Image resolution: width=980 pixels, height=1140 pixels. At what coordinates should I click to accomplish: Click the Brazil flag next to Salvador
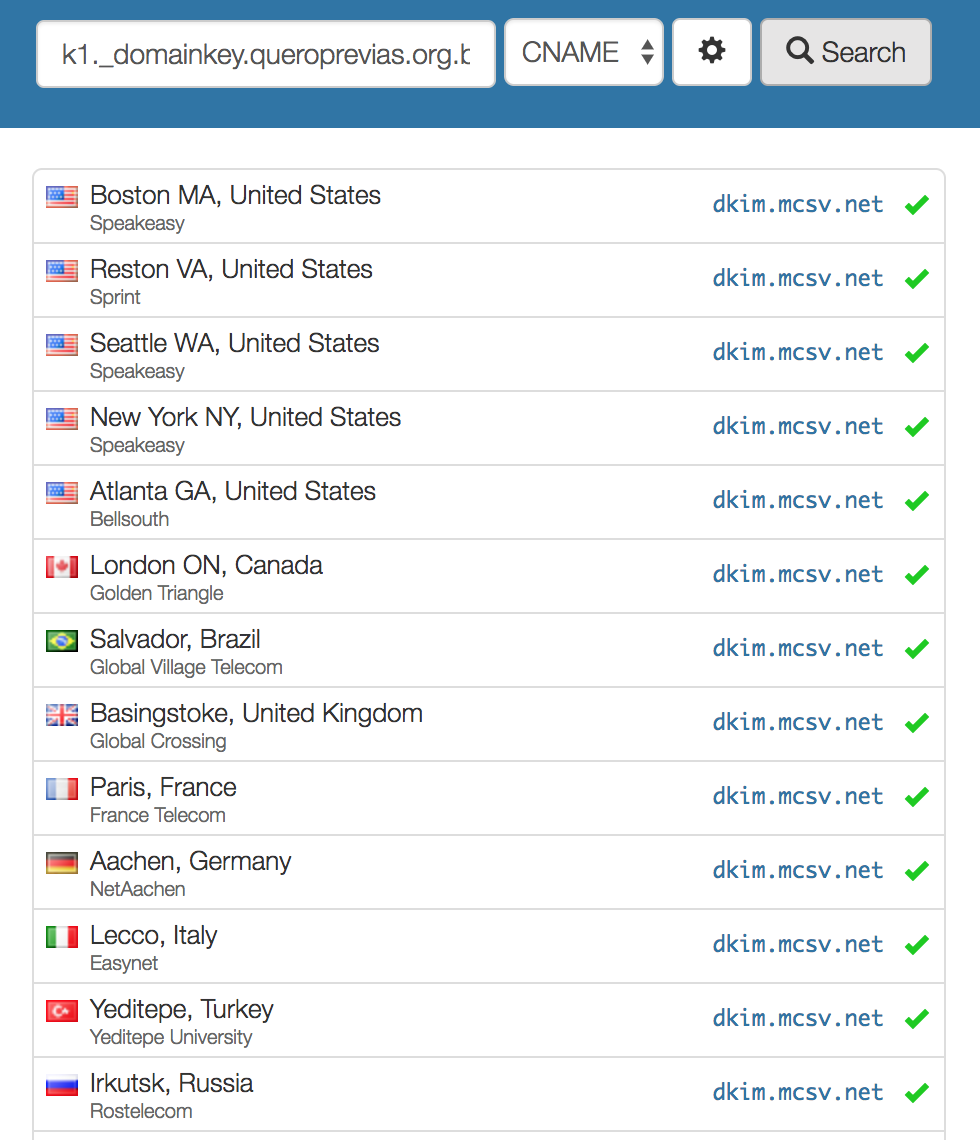pos(62,641)
